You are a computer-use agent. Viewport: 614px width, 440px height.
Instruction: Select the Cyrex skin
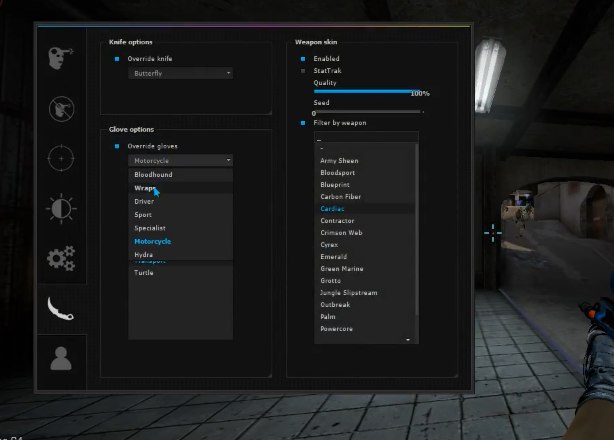(x=365, y=245)
